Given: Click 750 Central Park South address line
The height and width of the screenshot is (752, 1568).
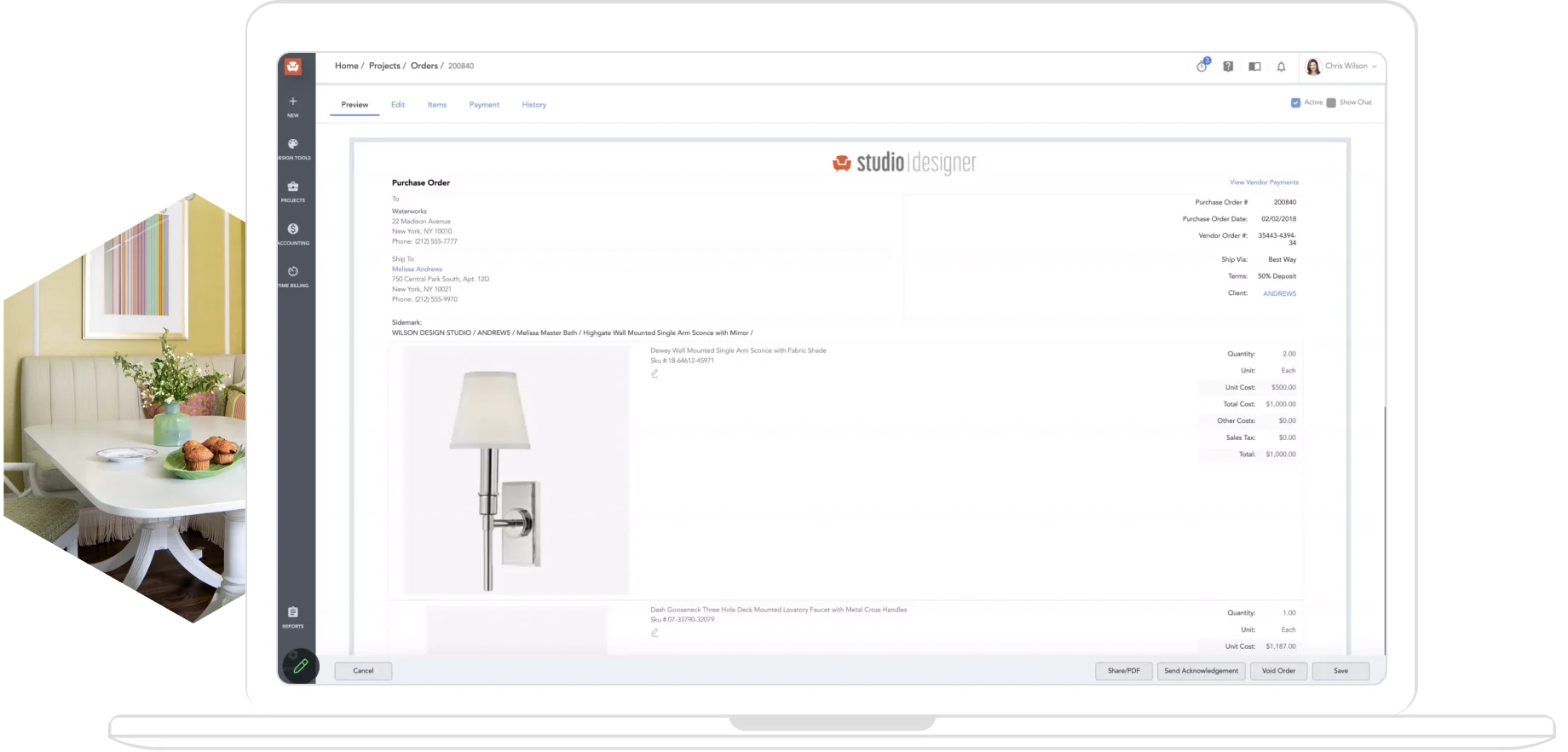Looking at the screenshot, I should 440,280.
